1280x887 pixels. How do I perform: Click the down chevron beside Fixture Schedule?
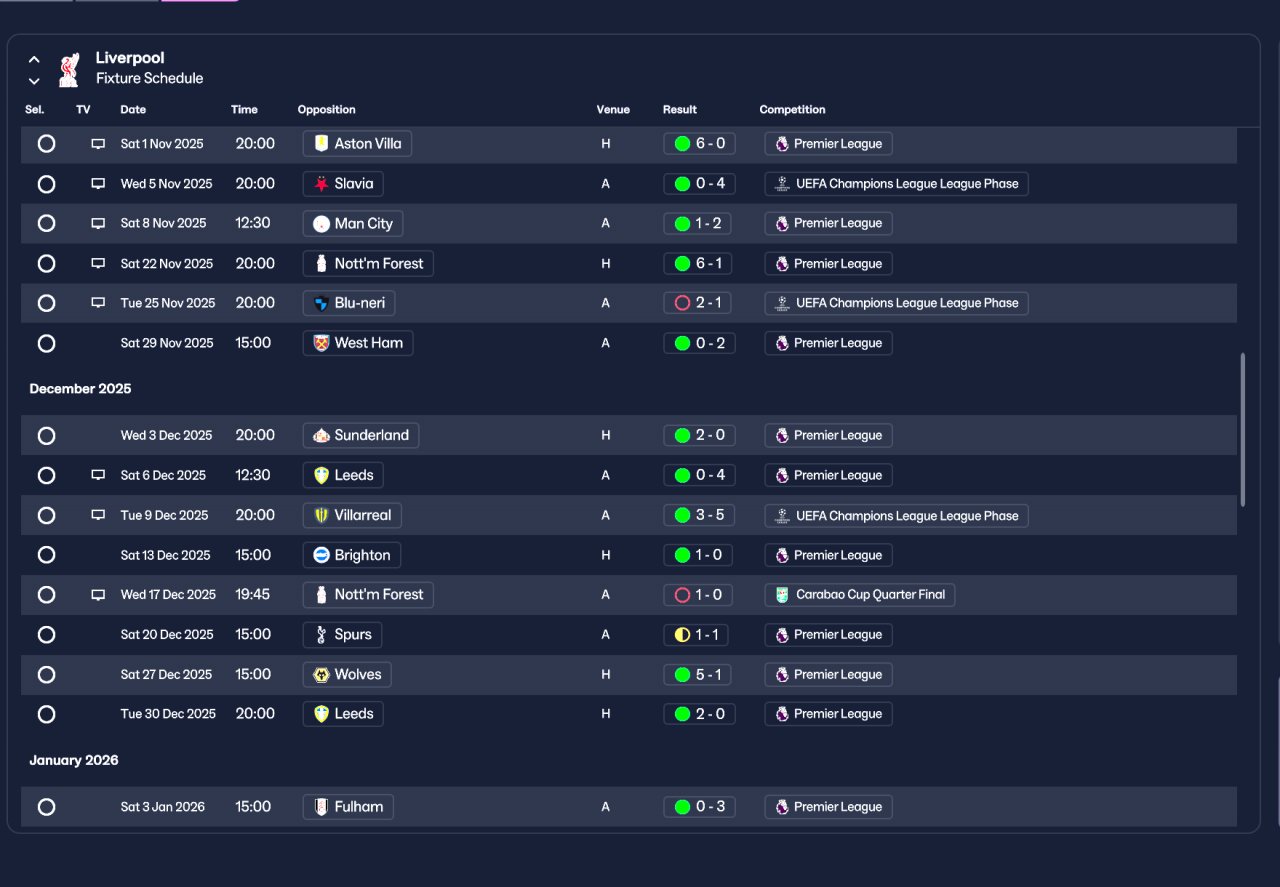point(34,81)
